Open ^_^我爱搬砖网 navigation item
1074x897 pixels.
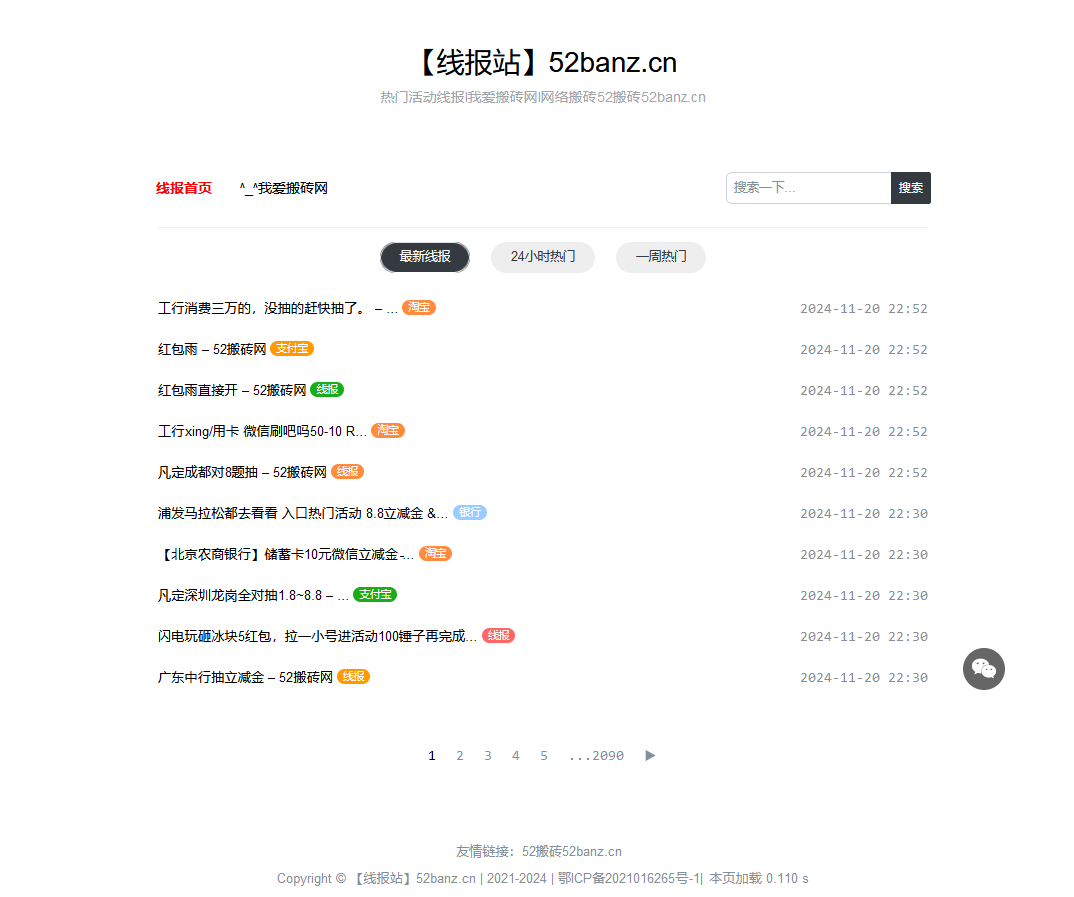tap(284, 188)
